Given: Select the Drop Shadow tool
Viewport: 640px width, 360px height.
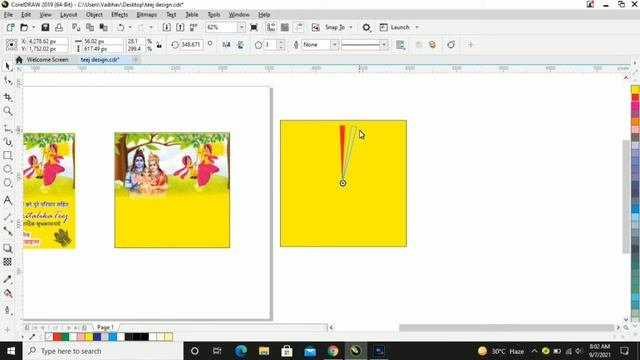Looking at the screenshot, I should (x=7, y=248).
